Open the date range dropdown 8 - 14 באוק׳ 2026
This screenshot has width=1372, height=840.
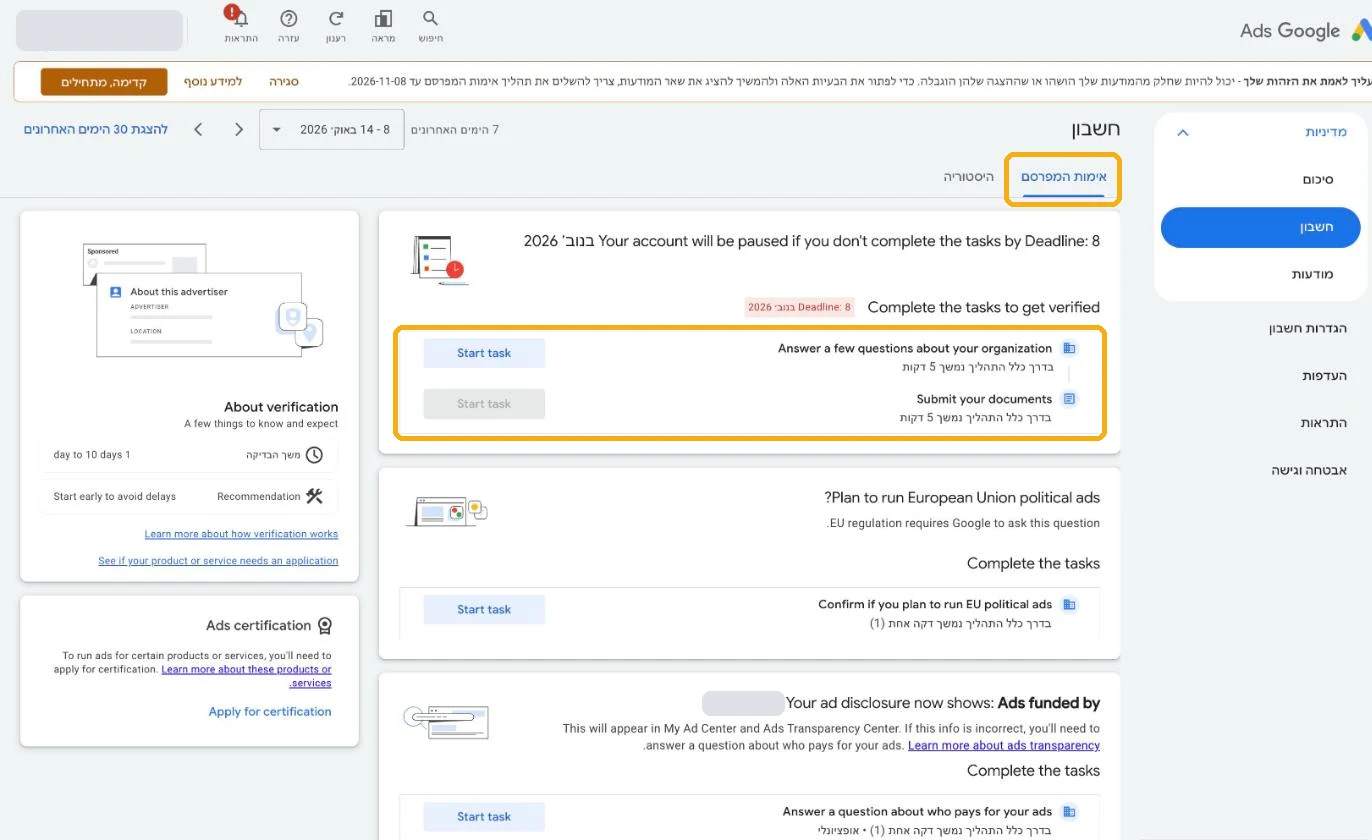pyautogui.click(x=332, y=130)
